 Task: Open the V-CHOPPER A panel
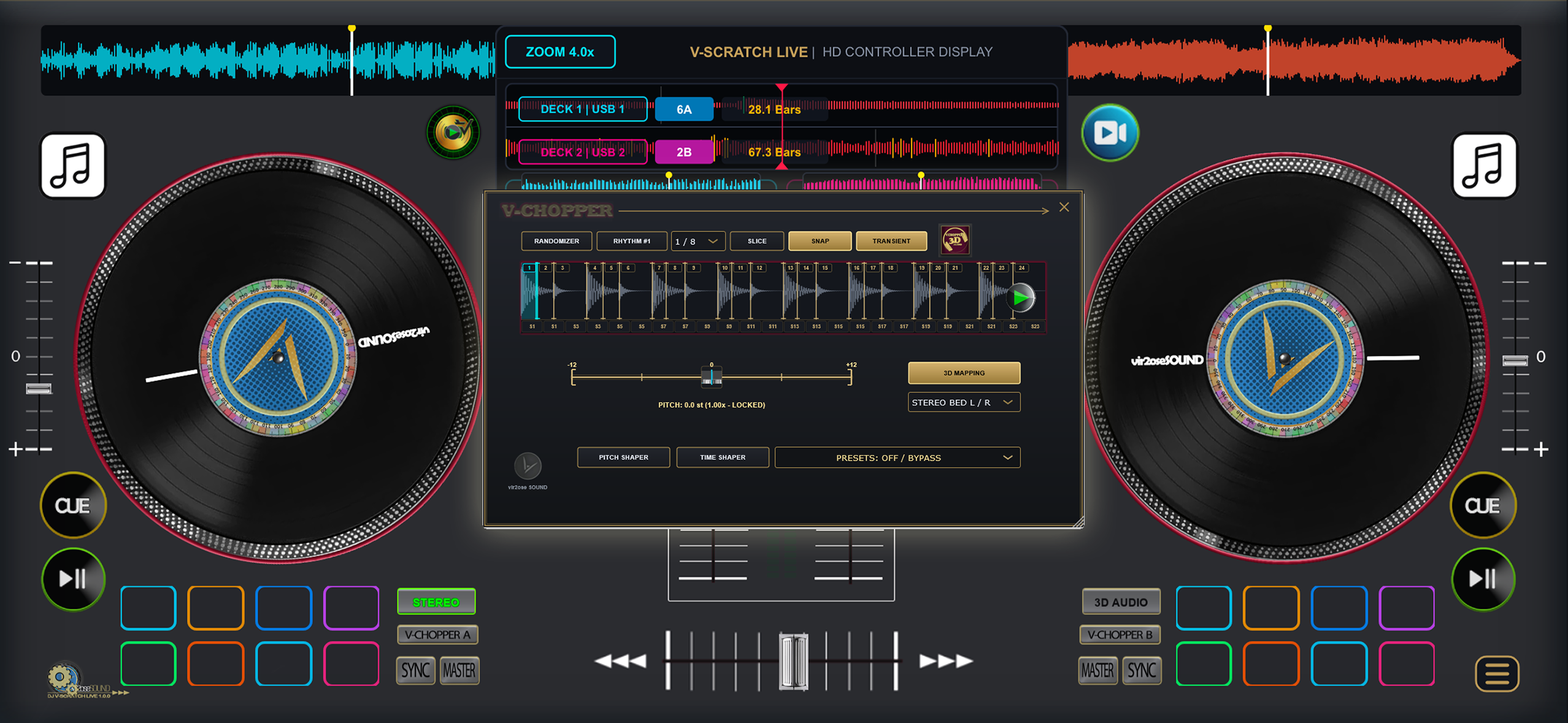point(437,635)
